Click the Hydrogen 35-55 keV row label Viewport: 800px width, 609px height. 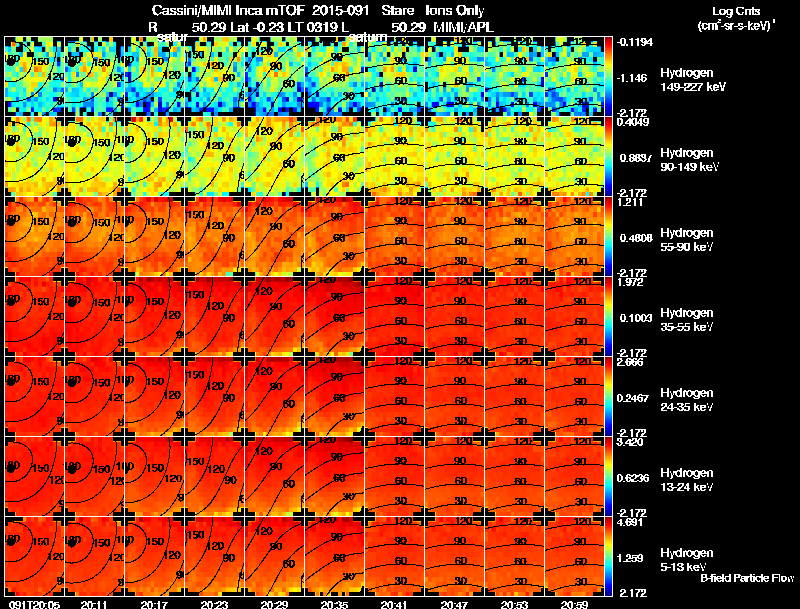(x=687, y=320)
